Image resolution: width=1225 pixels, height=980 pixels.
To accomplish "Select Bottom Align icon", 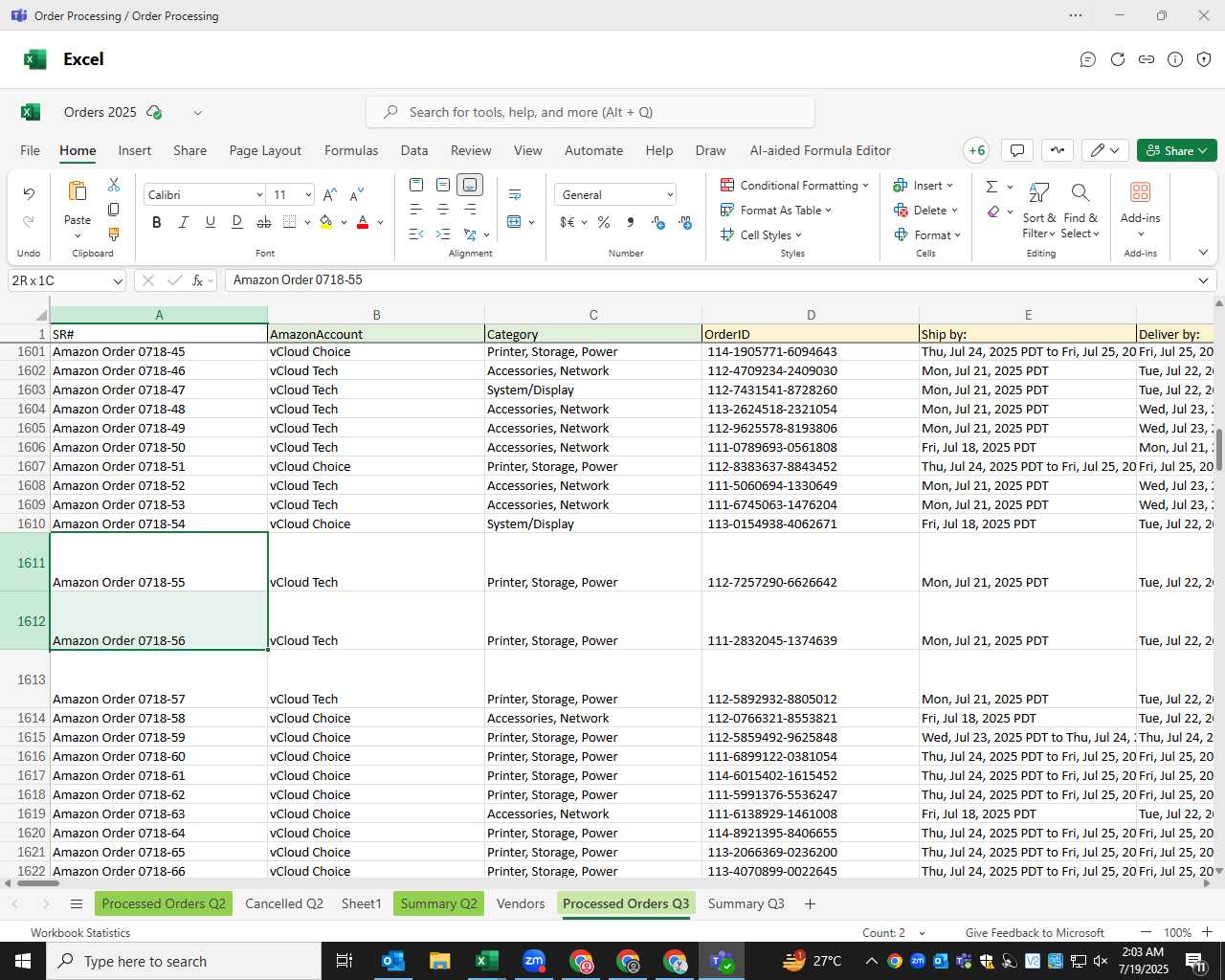I will click(x=470, y=185).
